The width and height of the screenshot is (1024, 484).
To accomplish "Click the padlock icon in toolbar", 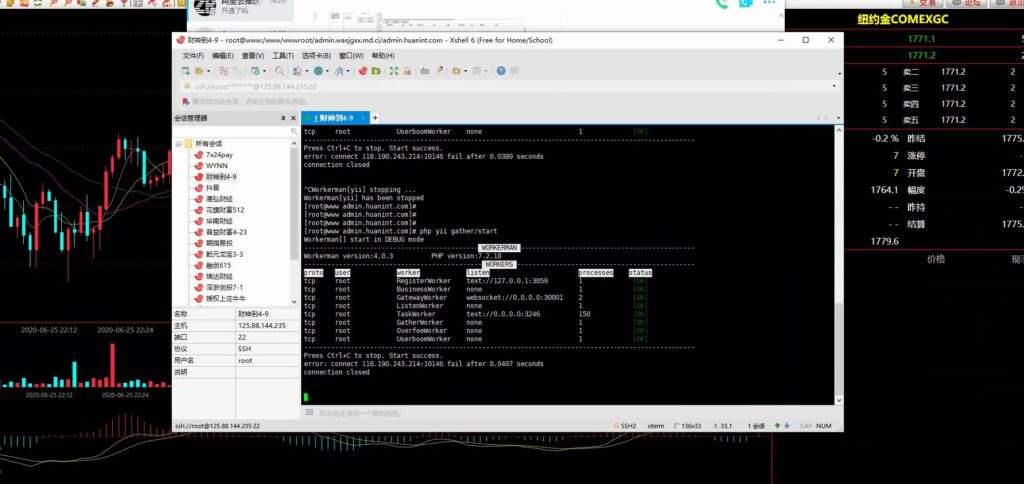I will [x=408, y=71].
